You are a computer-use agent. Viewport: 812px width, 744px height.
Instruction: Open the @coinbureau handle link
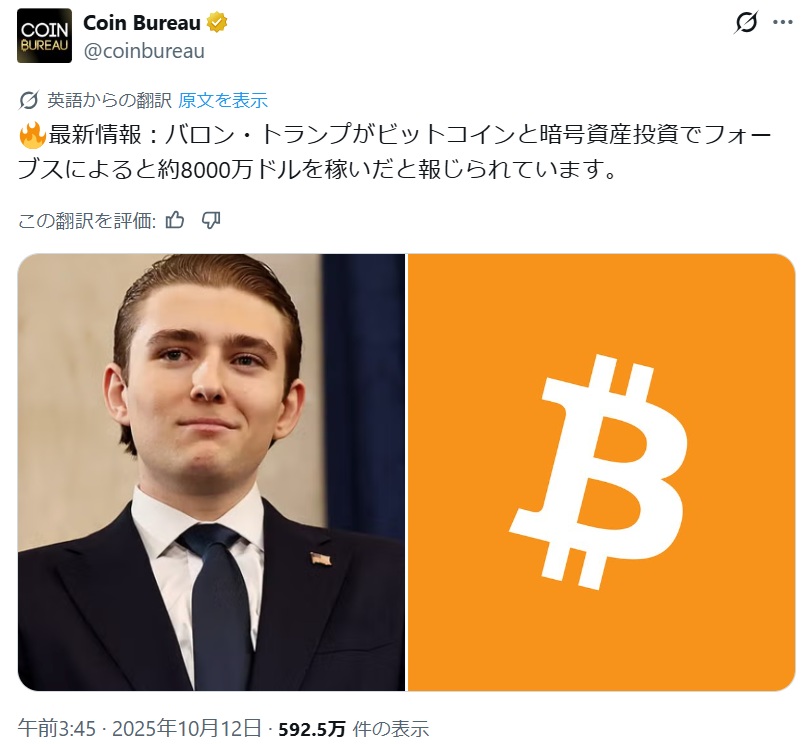[x=144, y=51]
